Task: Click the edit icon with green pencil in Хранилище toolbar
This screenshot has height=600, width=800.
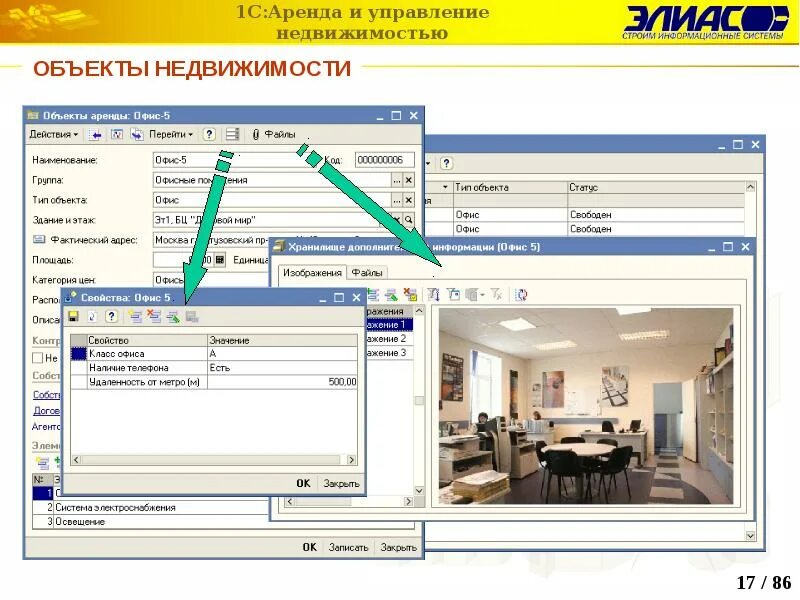Action: (x=391, y=294)
